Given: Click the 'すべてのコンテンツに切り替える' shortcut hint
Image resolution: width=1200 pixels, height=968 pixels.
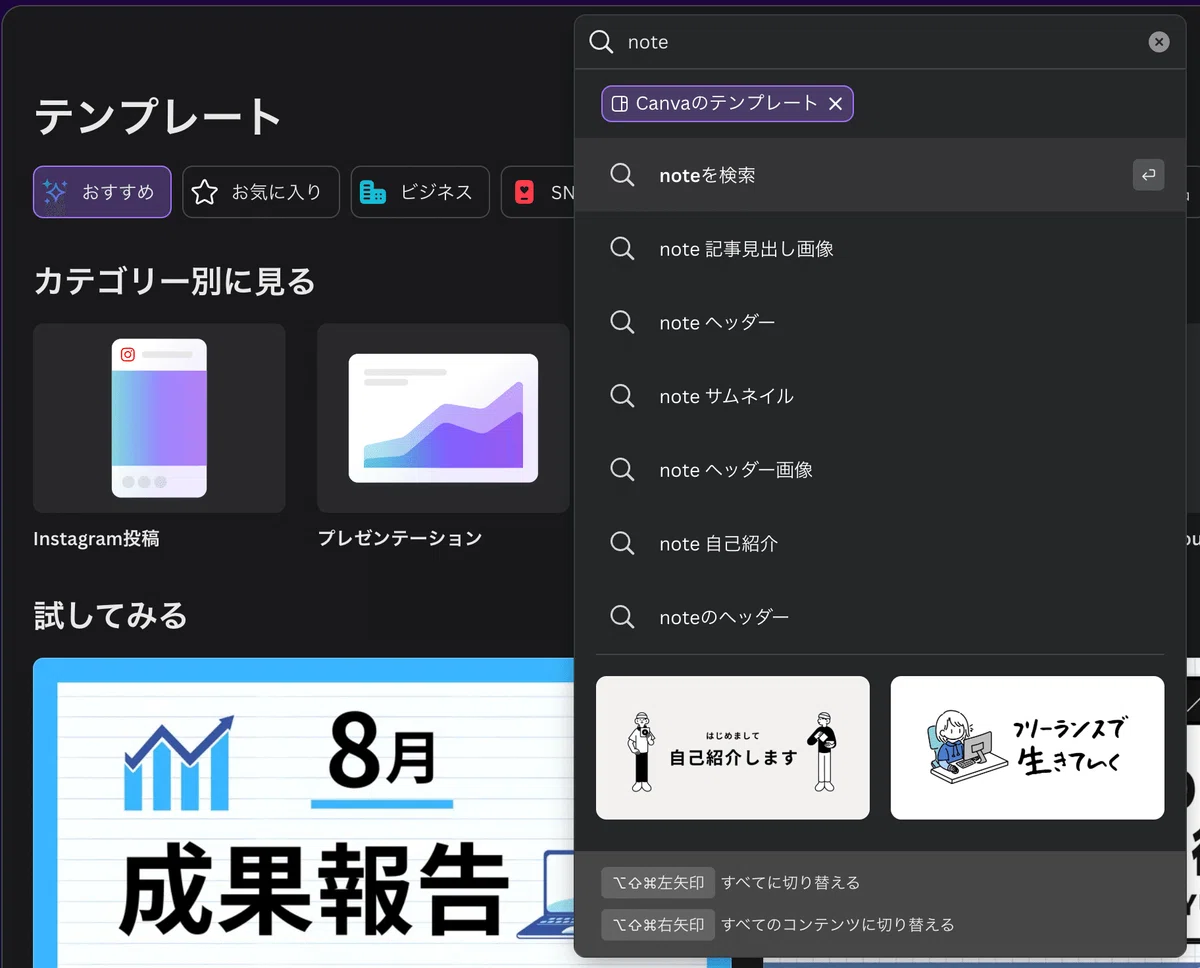Looking at the screenshot, I should click(838, 925).
